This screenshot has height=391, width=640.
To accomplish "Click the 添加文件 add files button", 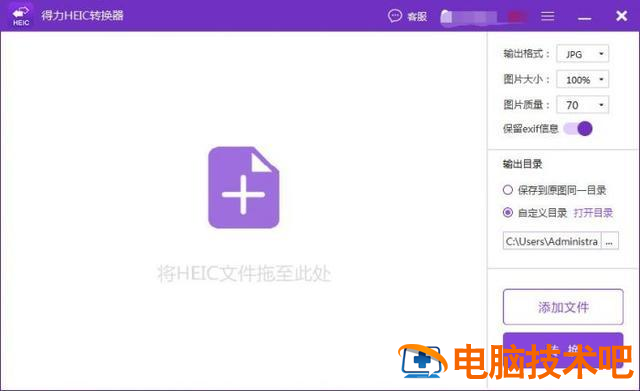I will 563,307.
